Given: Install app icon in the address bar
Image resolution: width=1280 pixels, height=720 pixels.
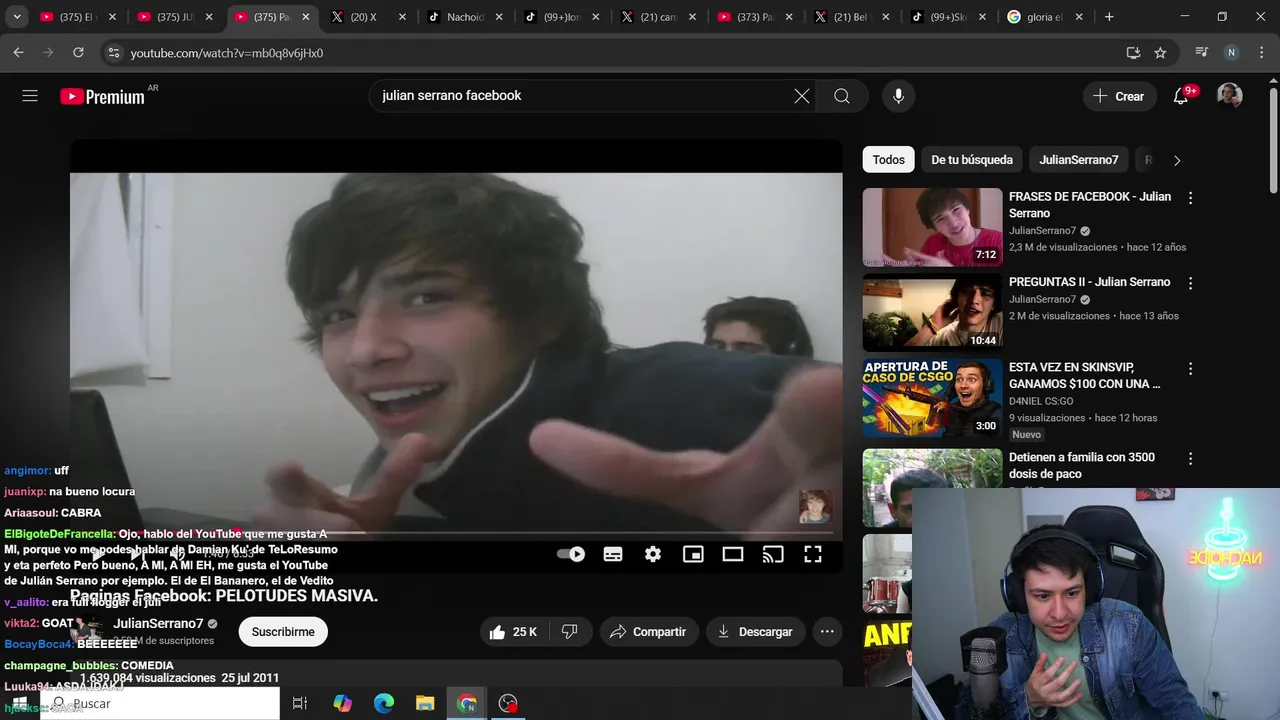Looking at the screenshot, I should (x=1133, y=53).
